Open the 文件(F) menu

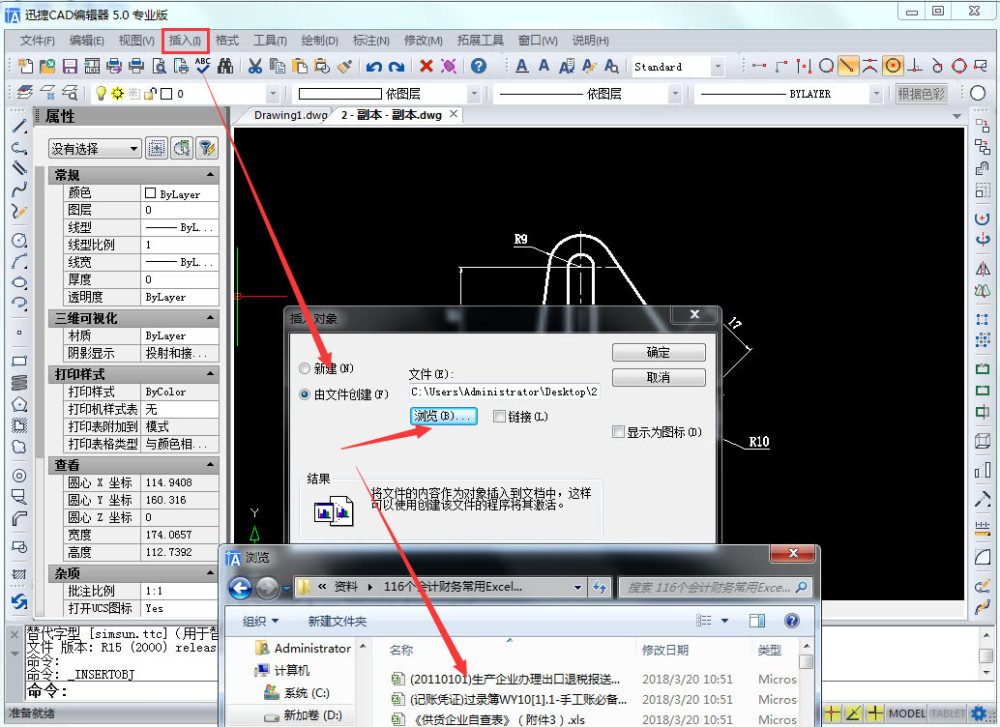click(x=37, y=40)
